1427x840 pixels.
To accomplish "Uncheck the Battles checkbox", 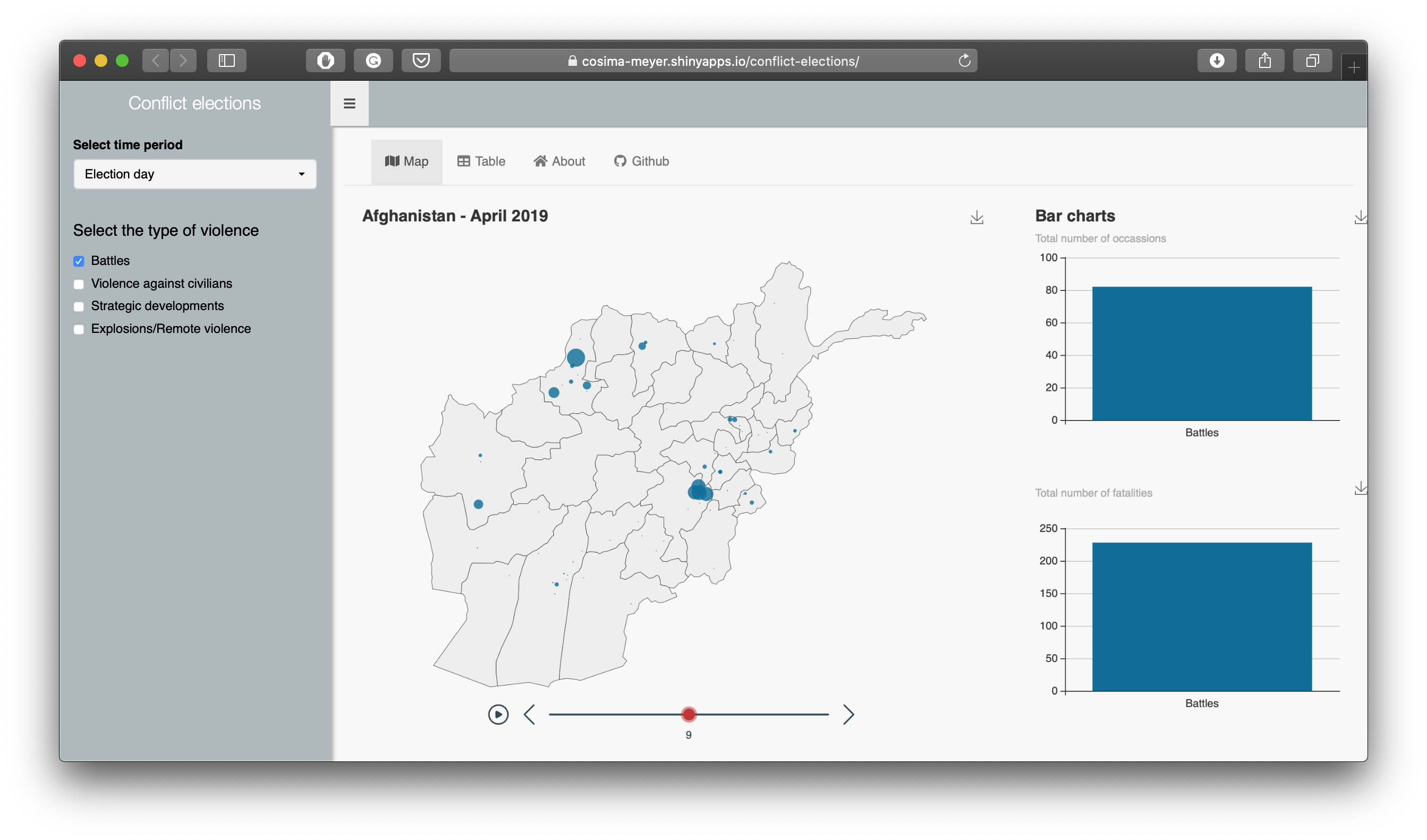I will pyautogui.click(x=79, y=261).
